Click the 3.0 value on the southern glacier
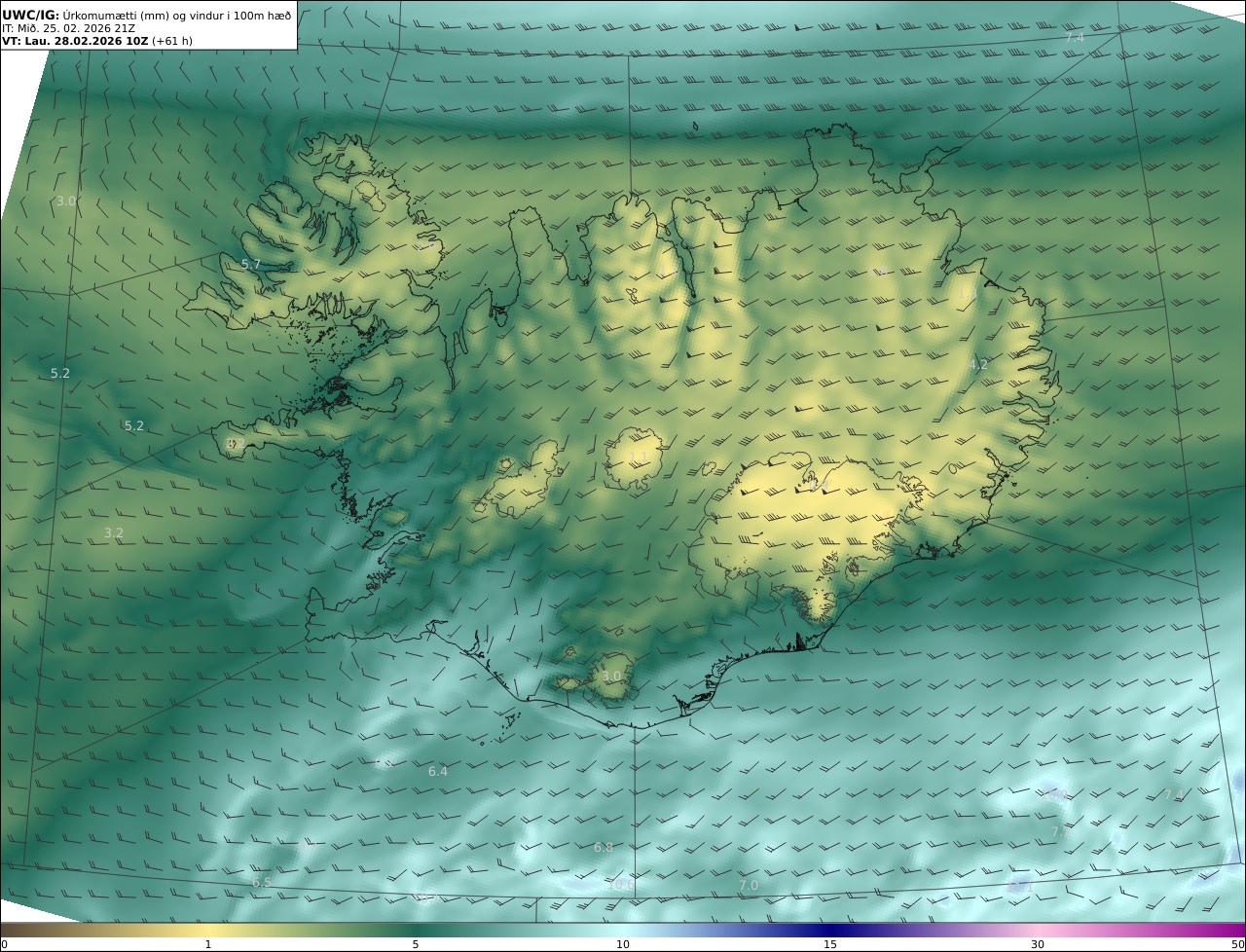 click(x=611, y=676)
